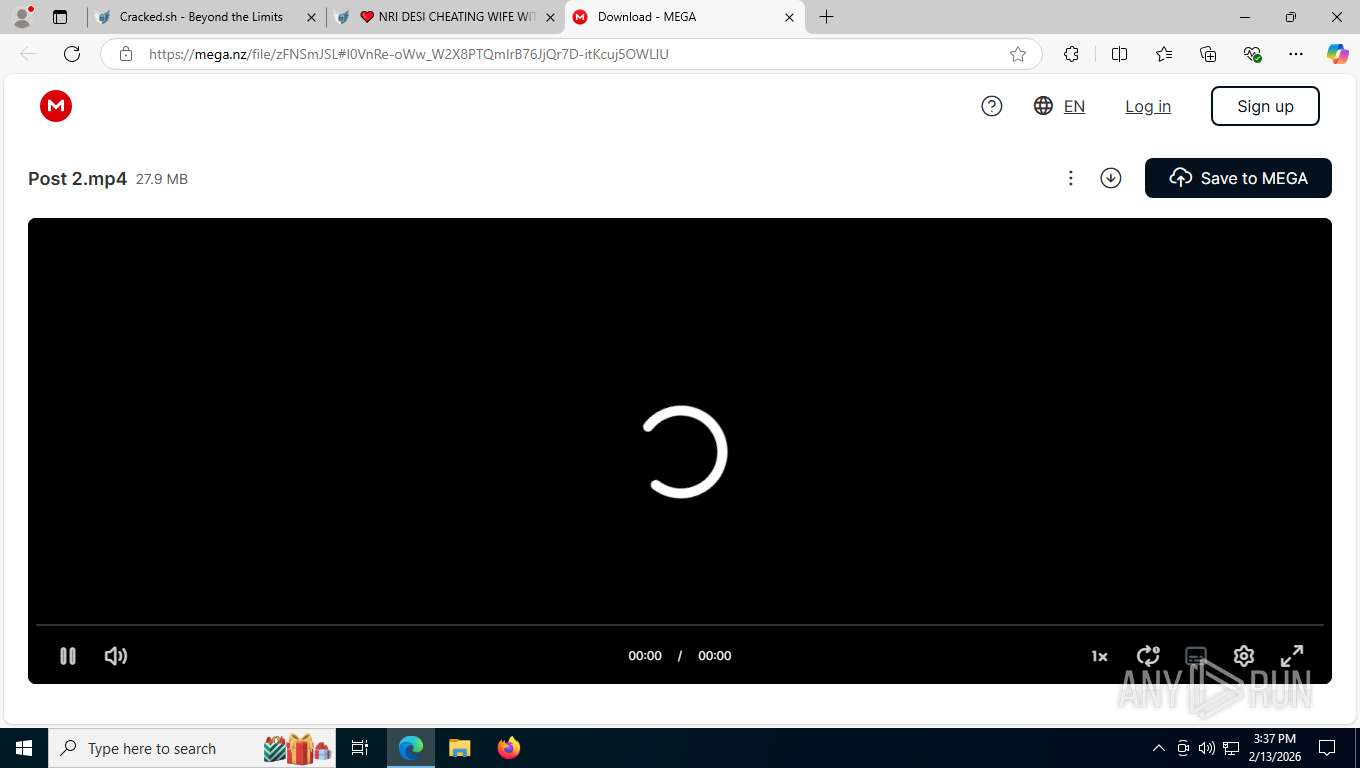Launch Firefox from the taskbar
Image resolution: width=1360 pixels, height=768 pixels.
pyautogui.click(x=509, y=748)
